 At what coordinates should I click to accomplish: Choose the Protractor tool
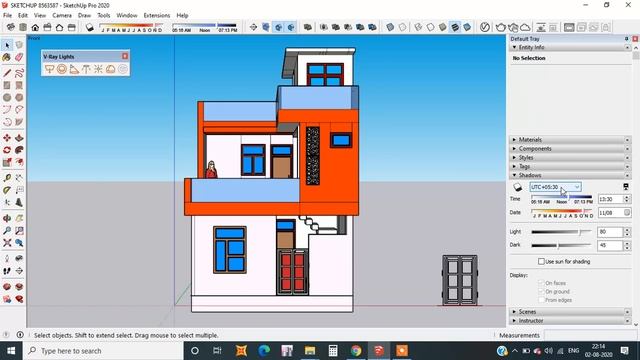[x=7, y=190]
